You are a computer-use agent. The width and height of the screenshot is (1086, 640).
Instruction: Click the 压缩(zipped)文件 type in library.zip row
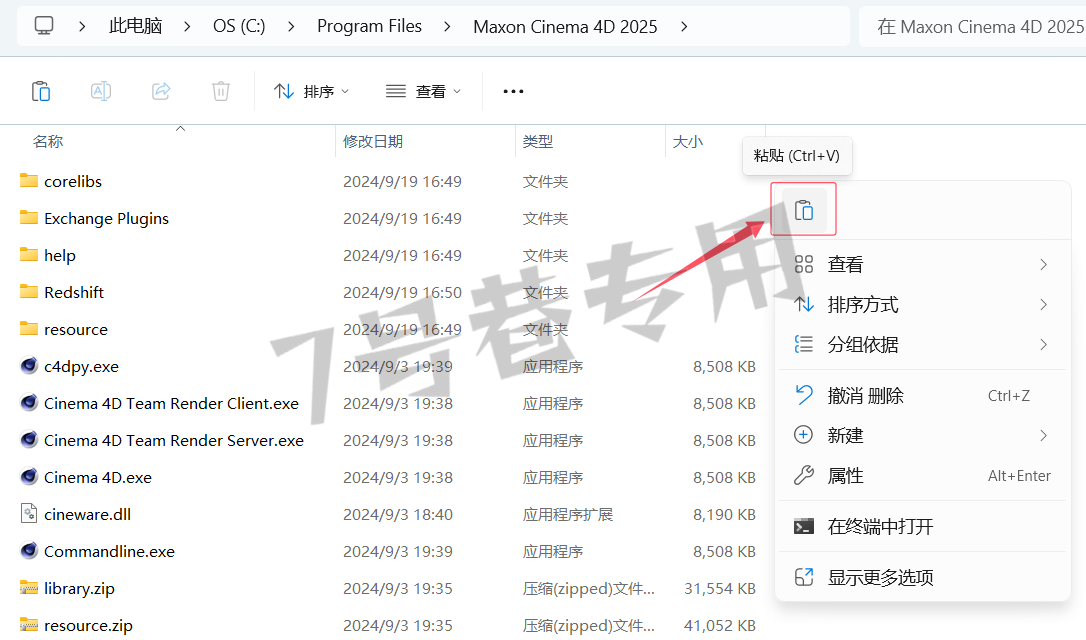coord(589,588)
